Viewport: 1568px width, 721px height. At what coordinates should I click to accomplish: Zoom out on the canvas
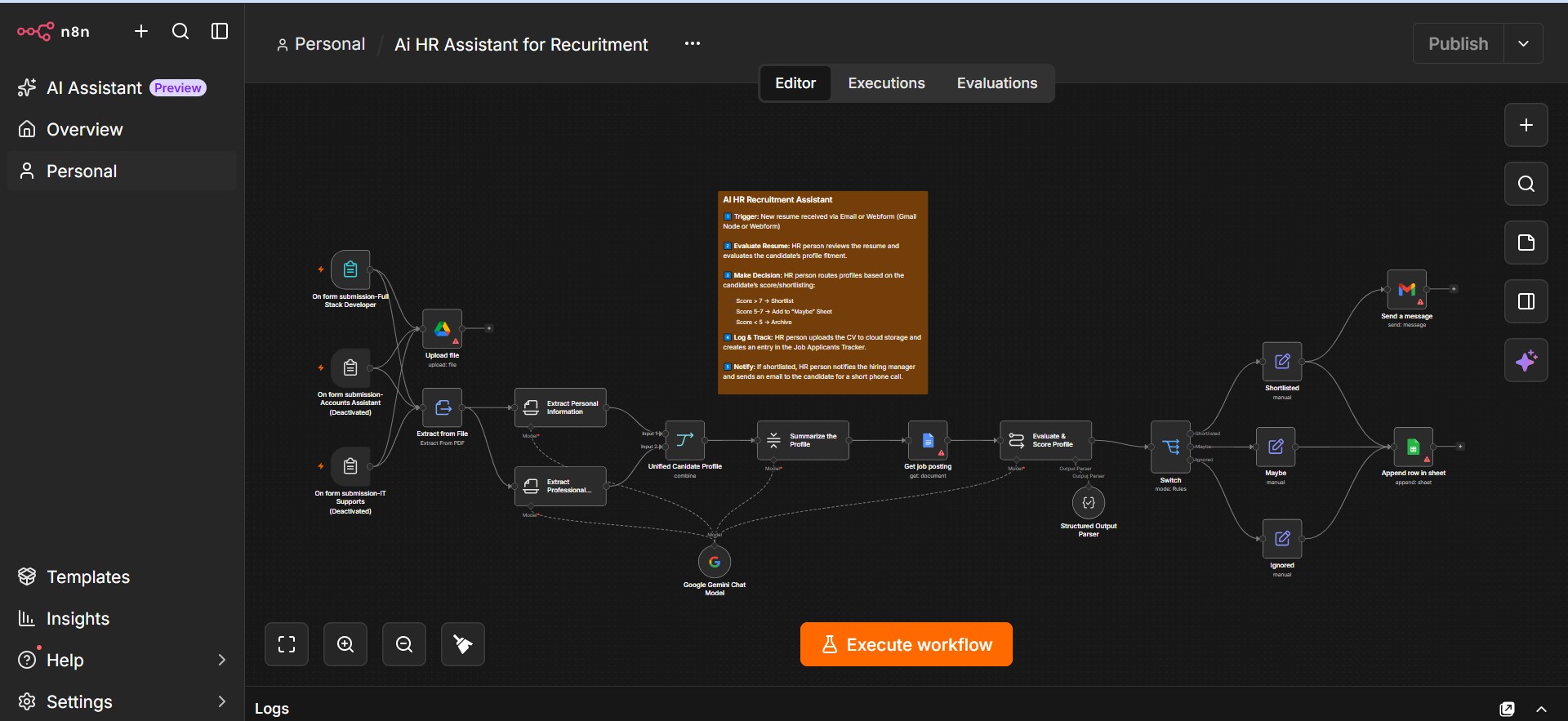pyautogui.click(x=404, y=644)
